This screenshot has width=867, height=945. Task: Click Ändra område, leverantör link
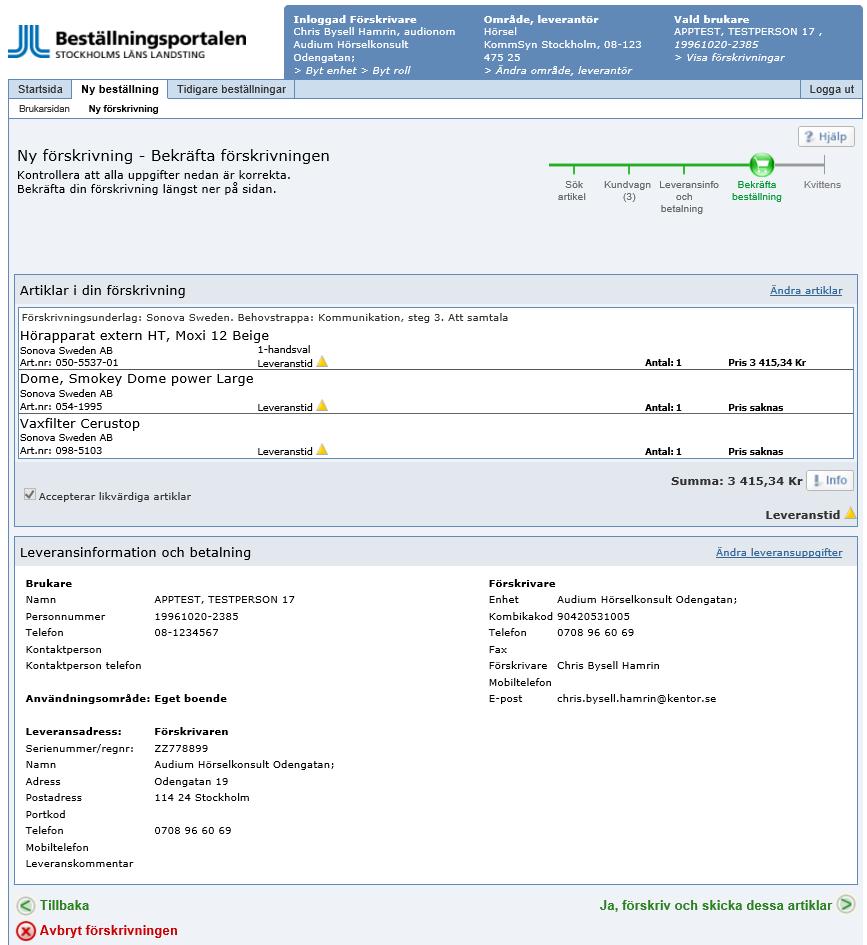(x=558, y=71)
